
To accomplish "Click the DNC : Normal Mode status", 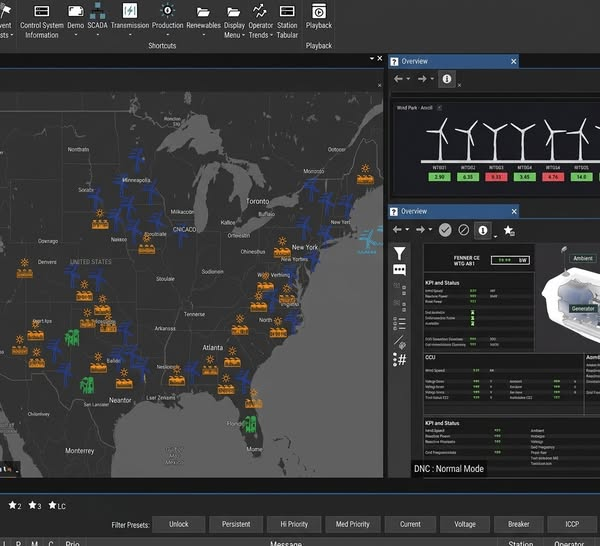I will pos(448,469).
